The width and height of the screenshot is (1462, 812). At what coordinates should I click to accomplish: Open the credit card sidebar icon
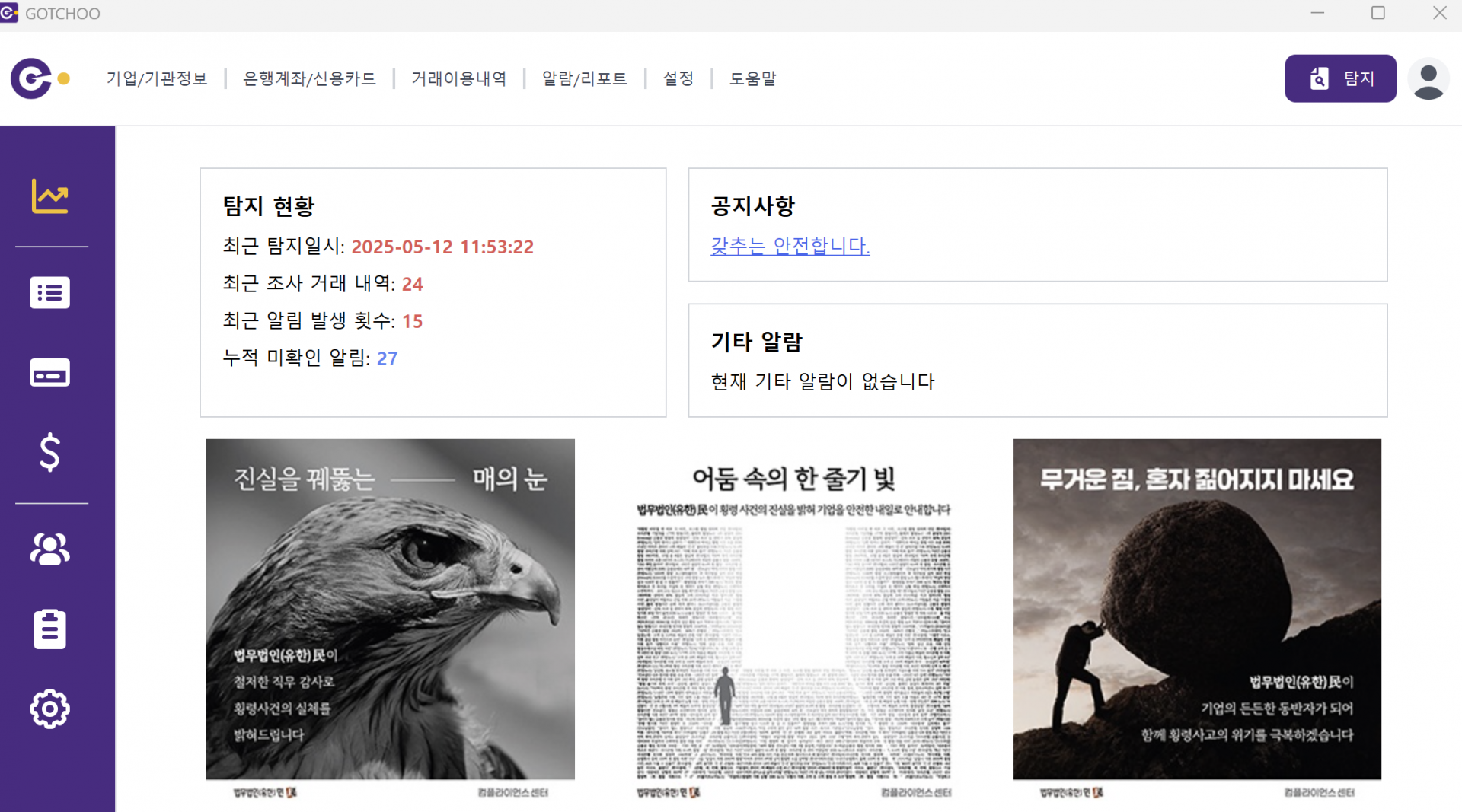coord(49,373)
